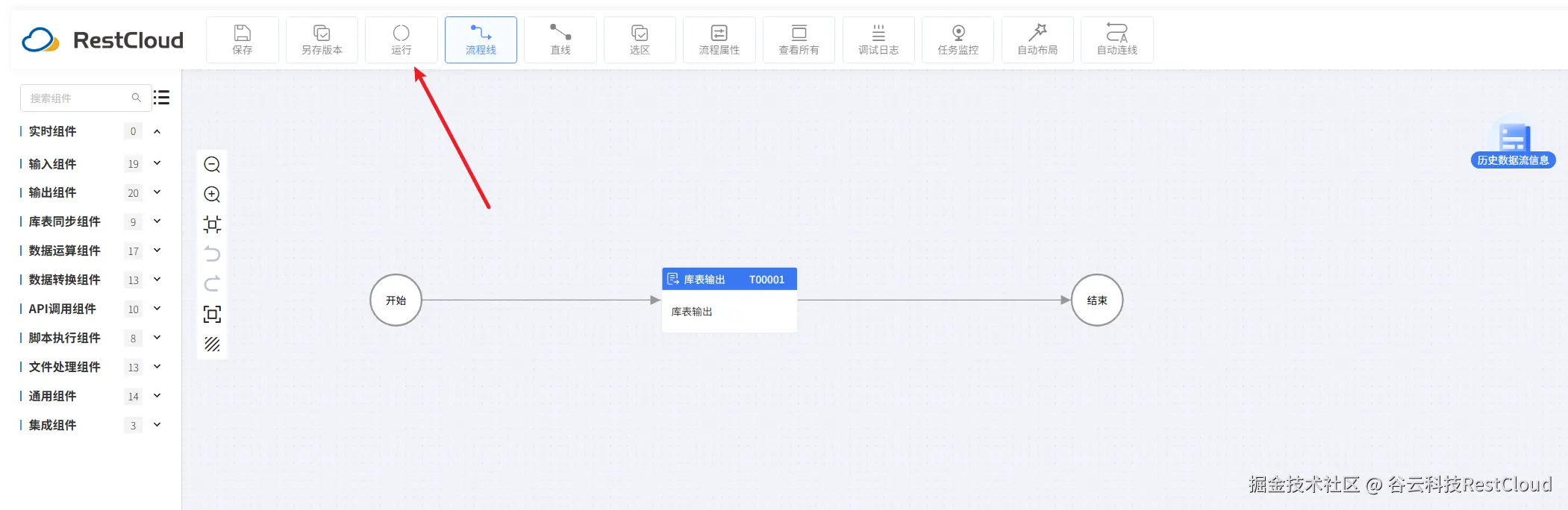Click the 库表输出 node header icon
This screenshot has height=510, width=1568.
click(673, 279)
